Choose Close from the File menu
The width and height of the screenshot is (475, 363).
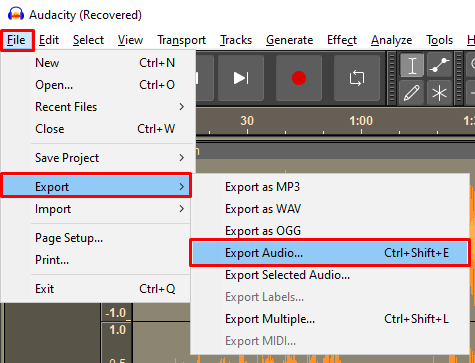click(97, 129)
